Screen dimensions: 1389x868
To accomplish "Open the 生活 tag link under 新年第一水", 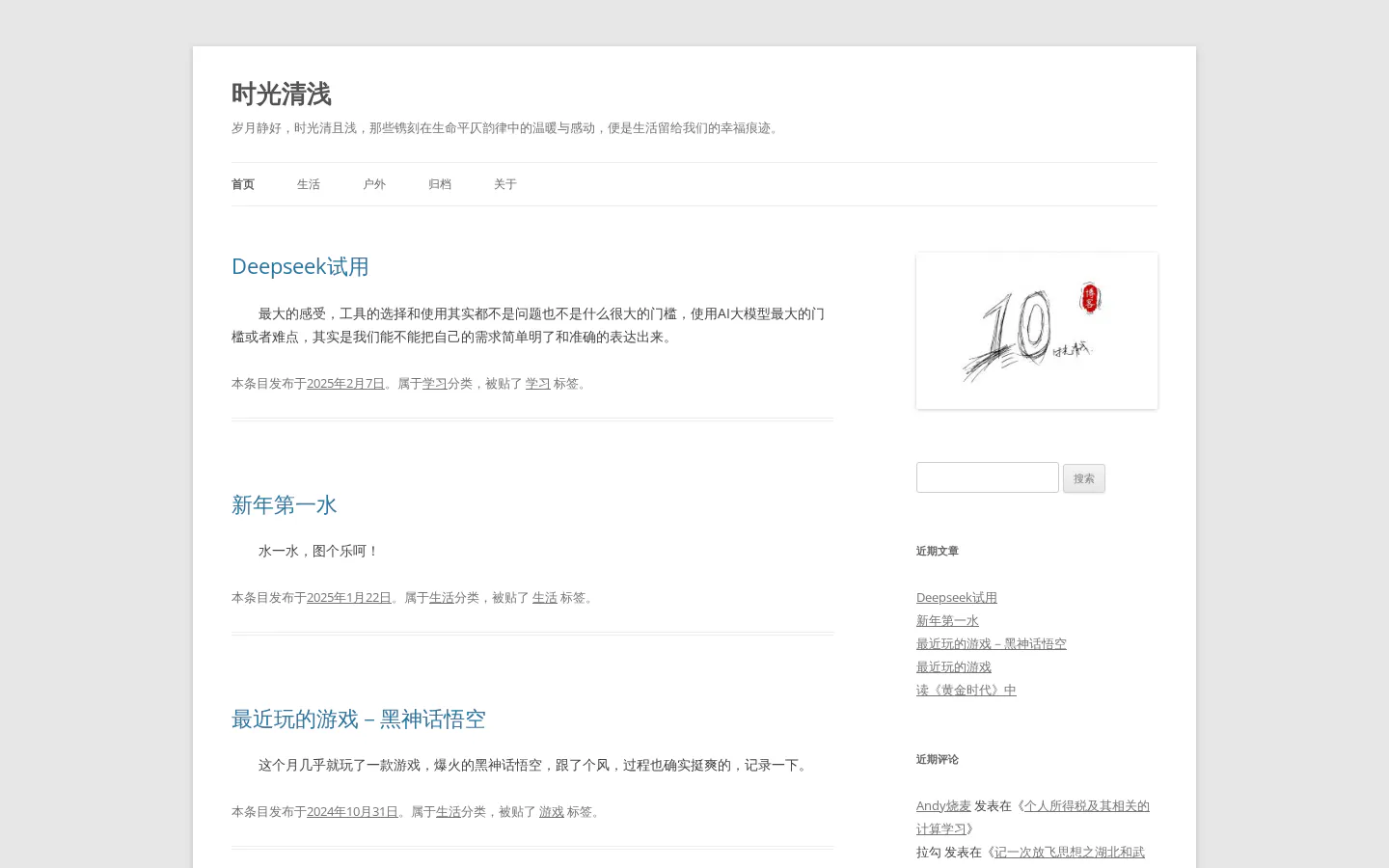I will [545, 597].
